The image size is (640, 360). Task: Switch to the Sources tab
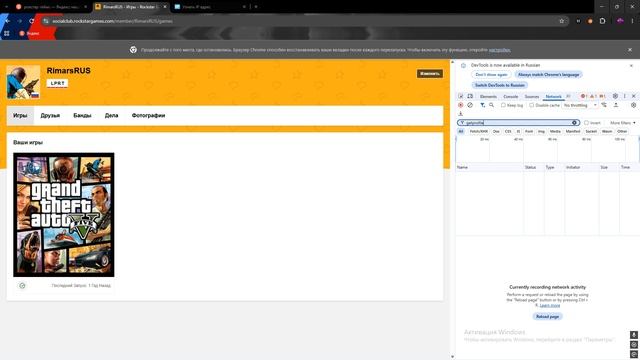(x=531, y=97)
